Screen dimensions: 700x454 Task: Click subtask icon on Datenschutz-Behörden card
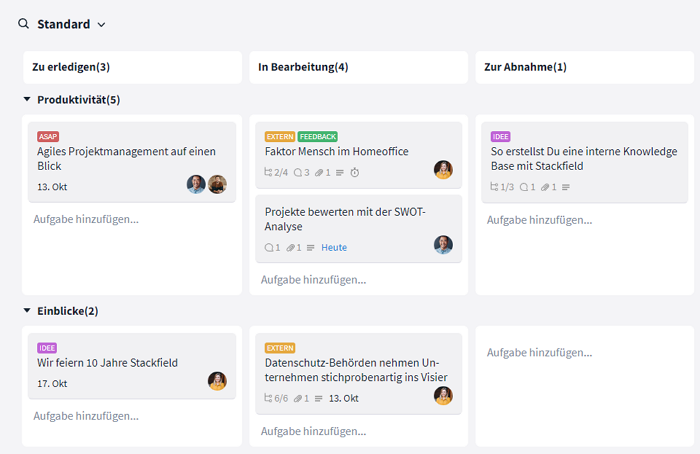269,398
